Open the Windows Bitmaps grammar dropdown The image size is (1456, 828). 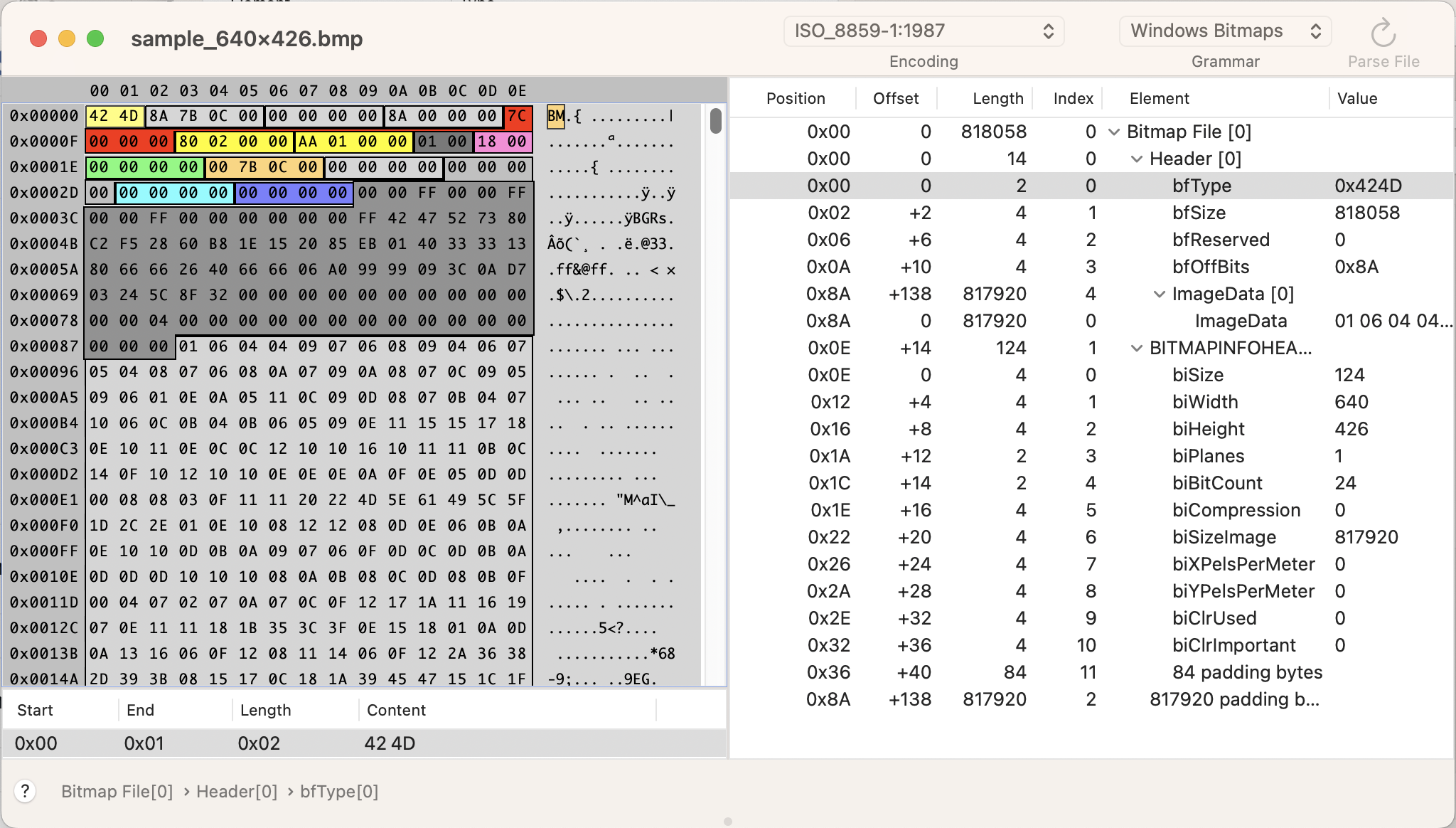click(x=1225, y=31)
